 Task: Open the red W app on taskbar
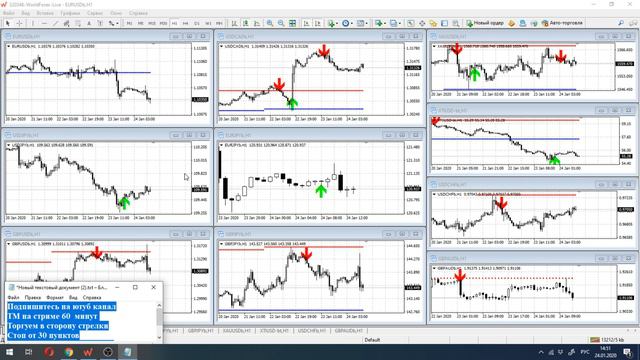(x=88, y=352)
